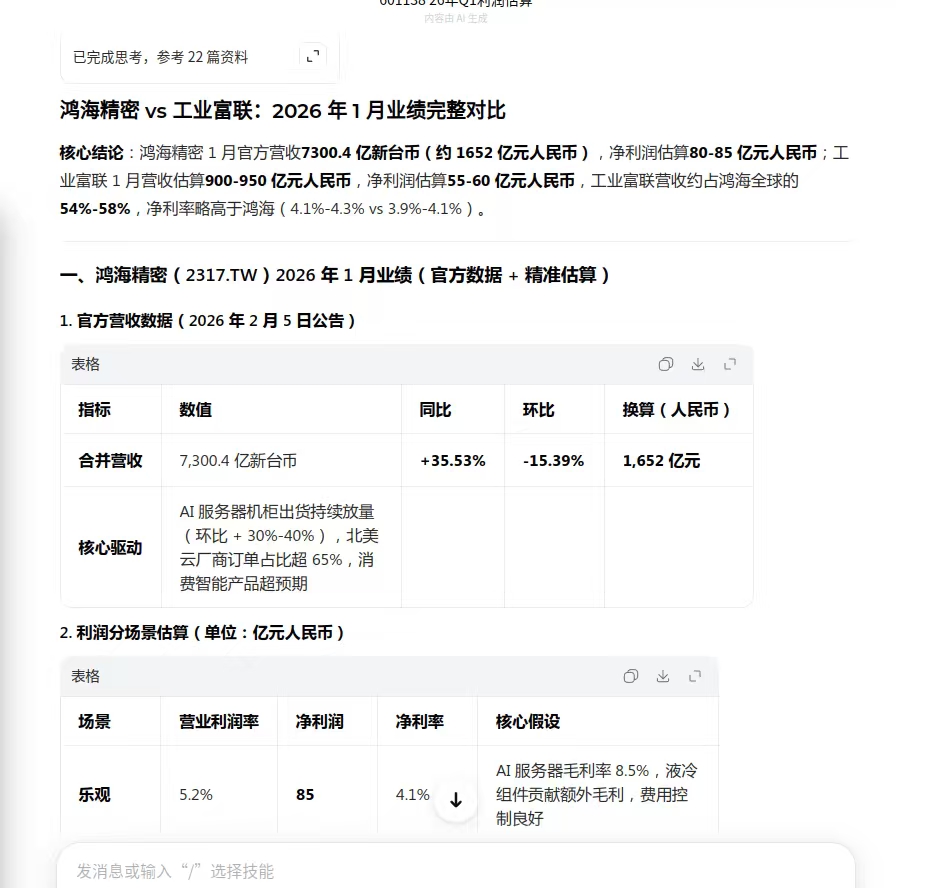
Task: Click the '数值' column header
Action: click(195, 410)
